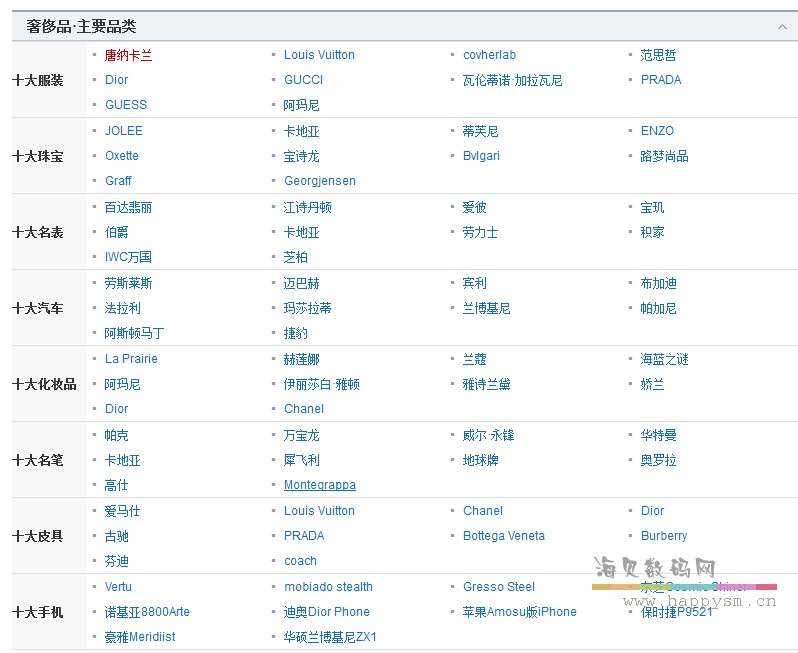Open the 兰博基尼 link
This screenshot has width=798, height=653.
click(487, 308)
